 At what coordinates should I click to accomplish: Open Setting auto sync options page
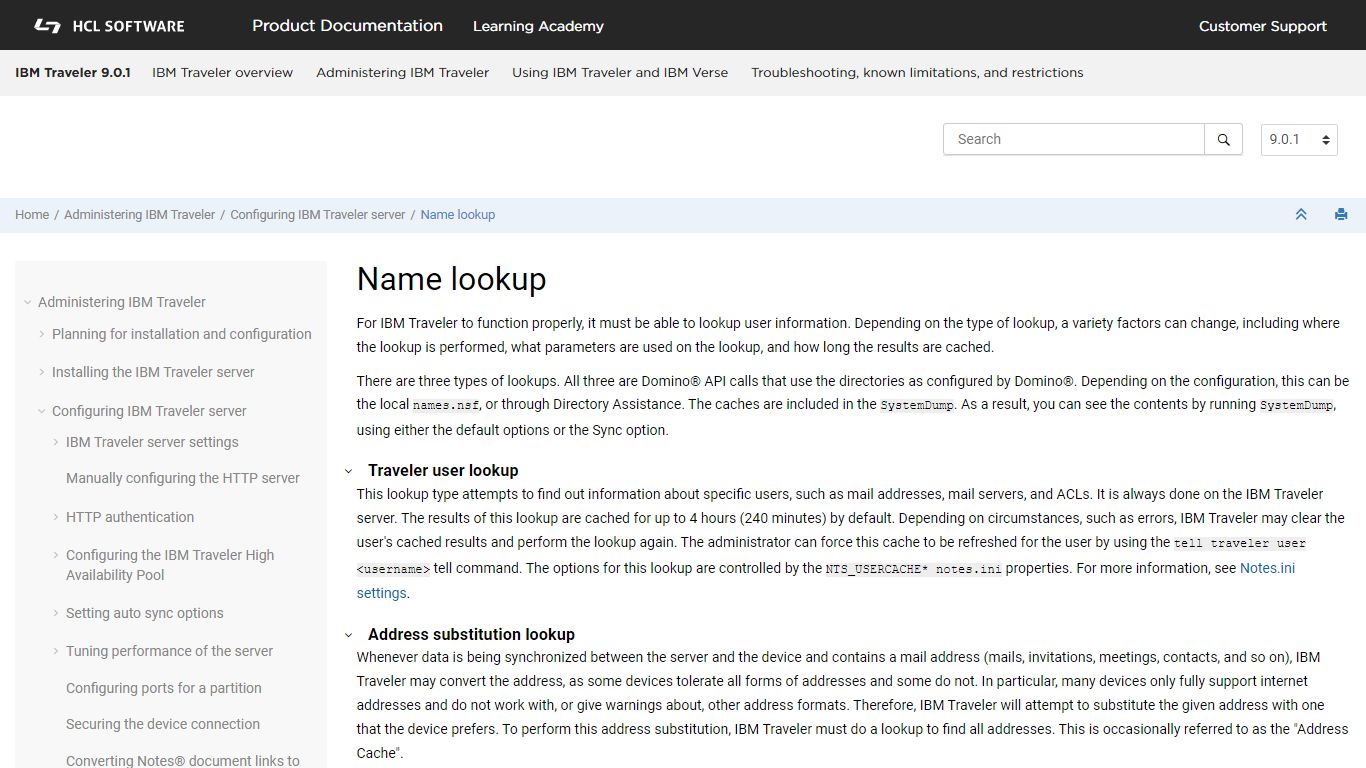(145, 613)
